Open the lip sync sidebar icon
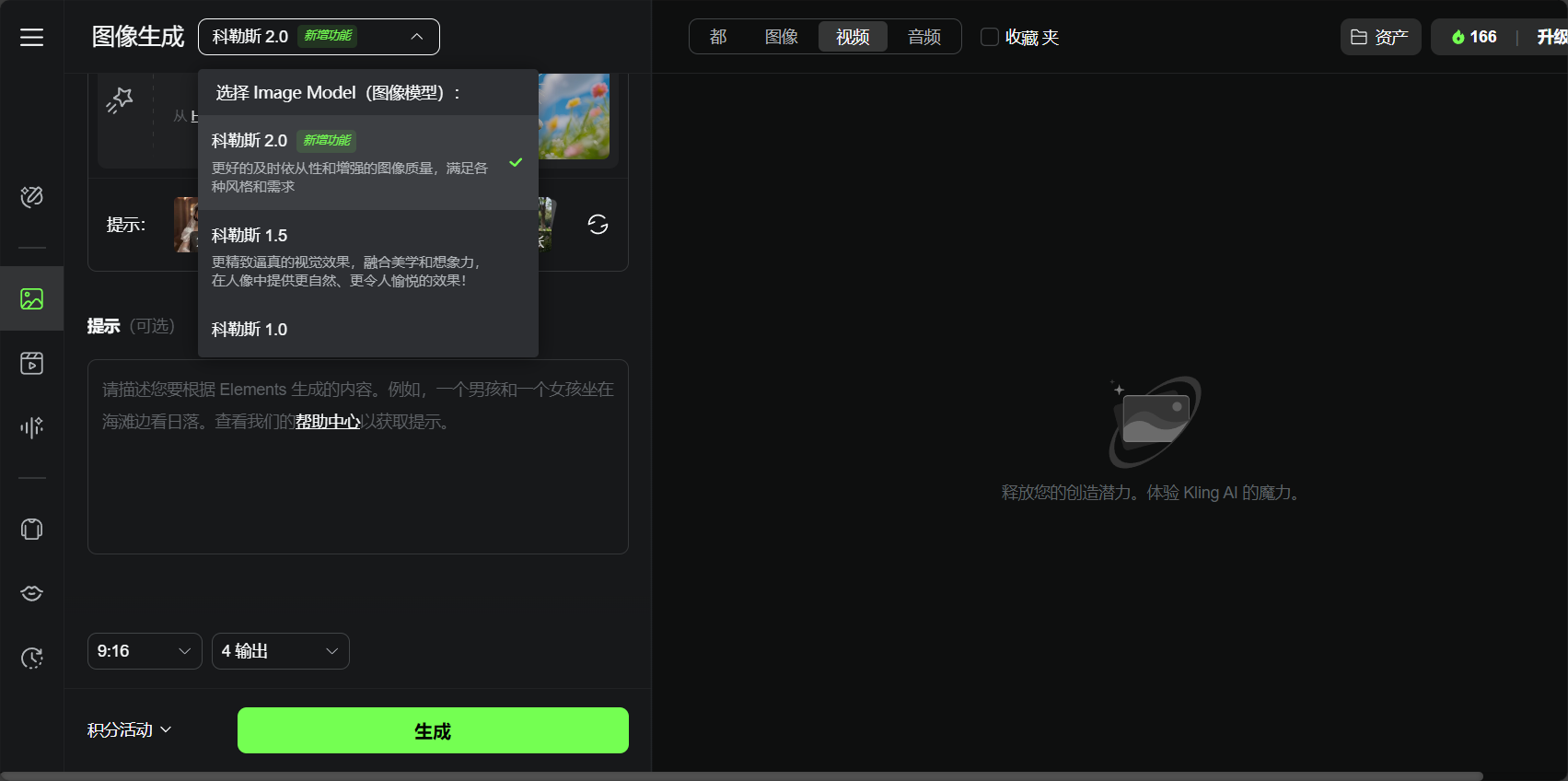The width and height of the screenshot is (1568, 781). pyautogui.click(x=32, y=593)
